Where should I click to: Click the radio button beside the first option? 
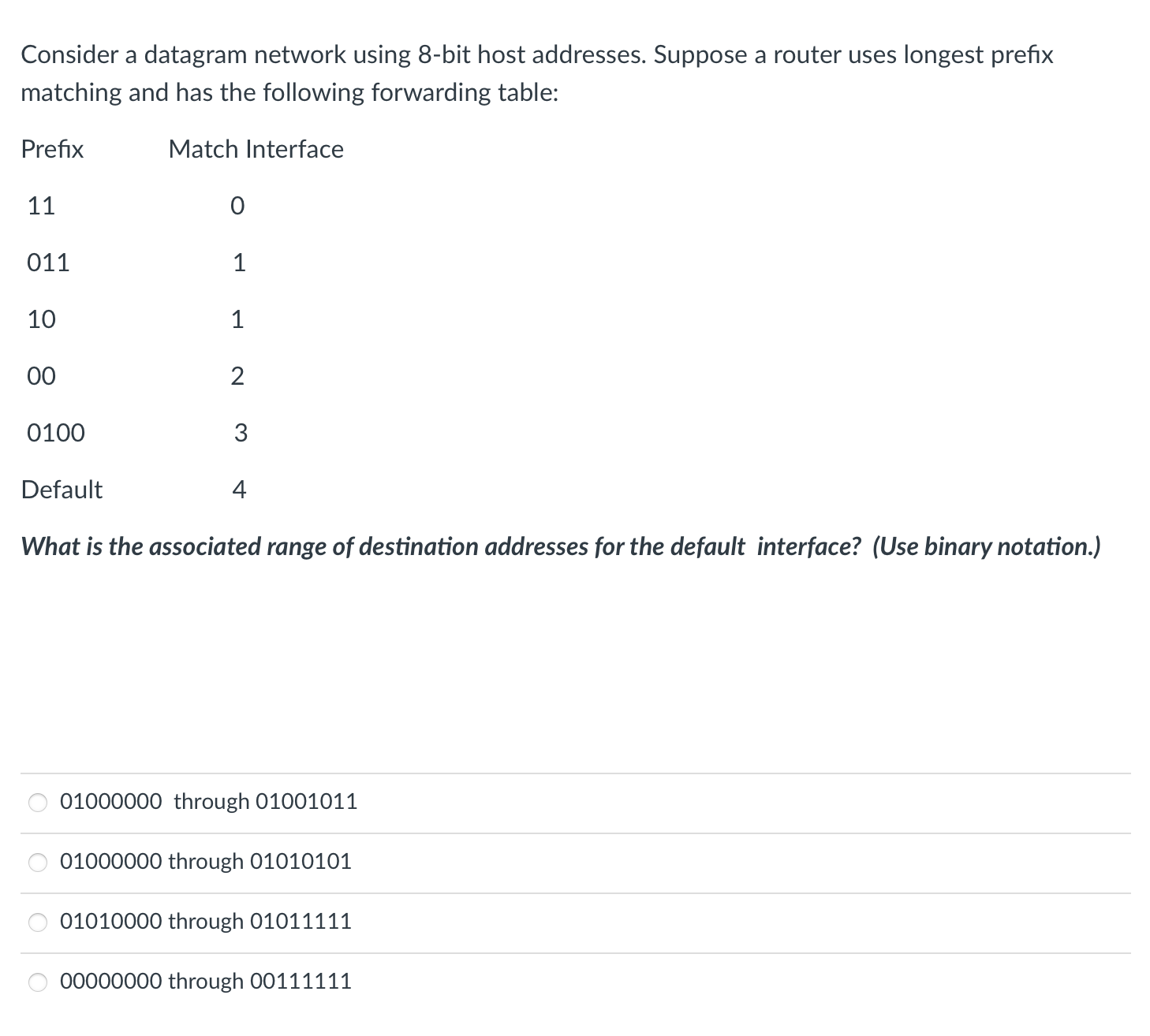37,802
